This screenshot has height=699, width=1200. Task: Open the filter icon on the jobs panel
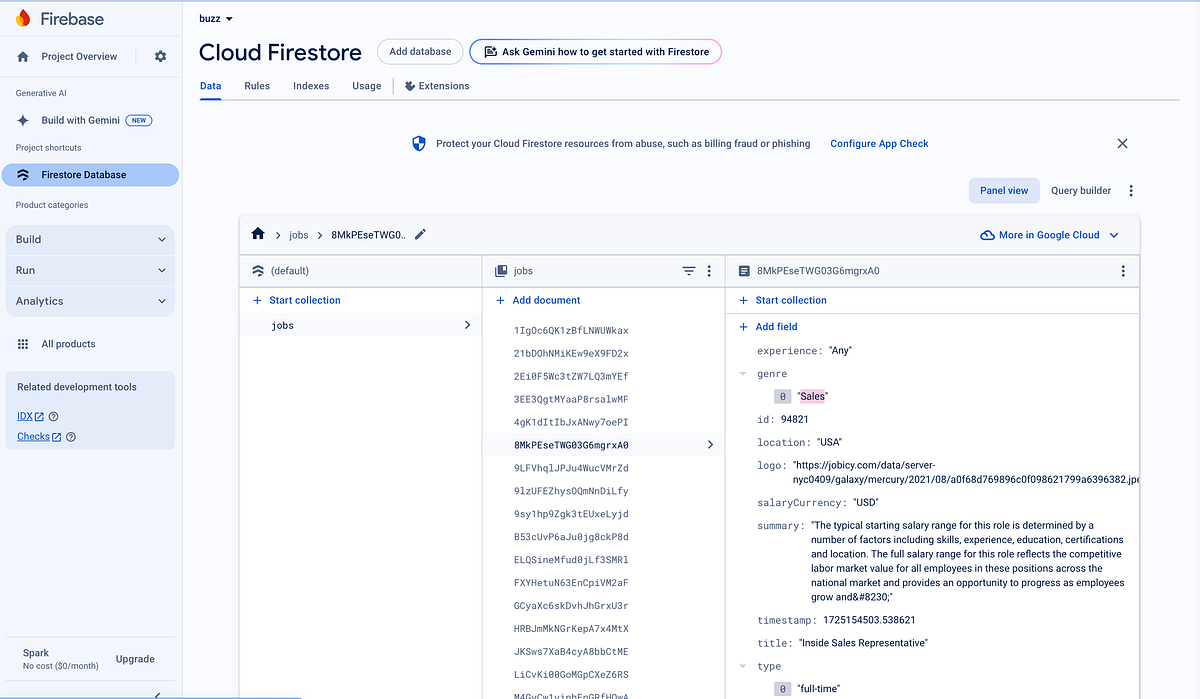coord(688,270)
